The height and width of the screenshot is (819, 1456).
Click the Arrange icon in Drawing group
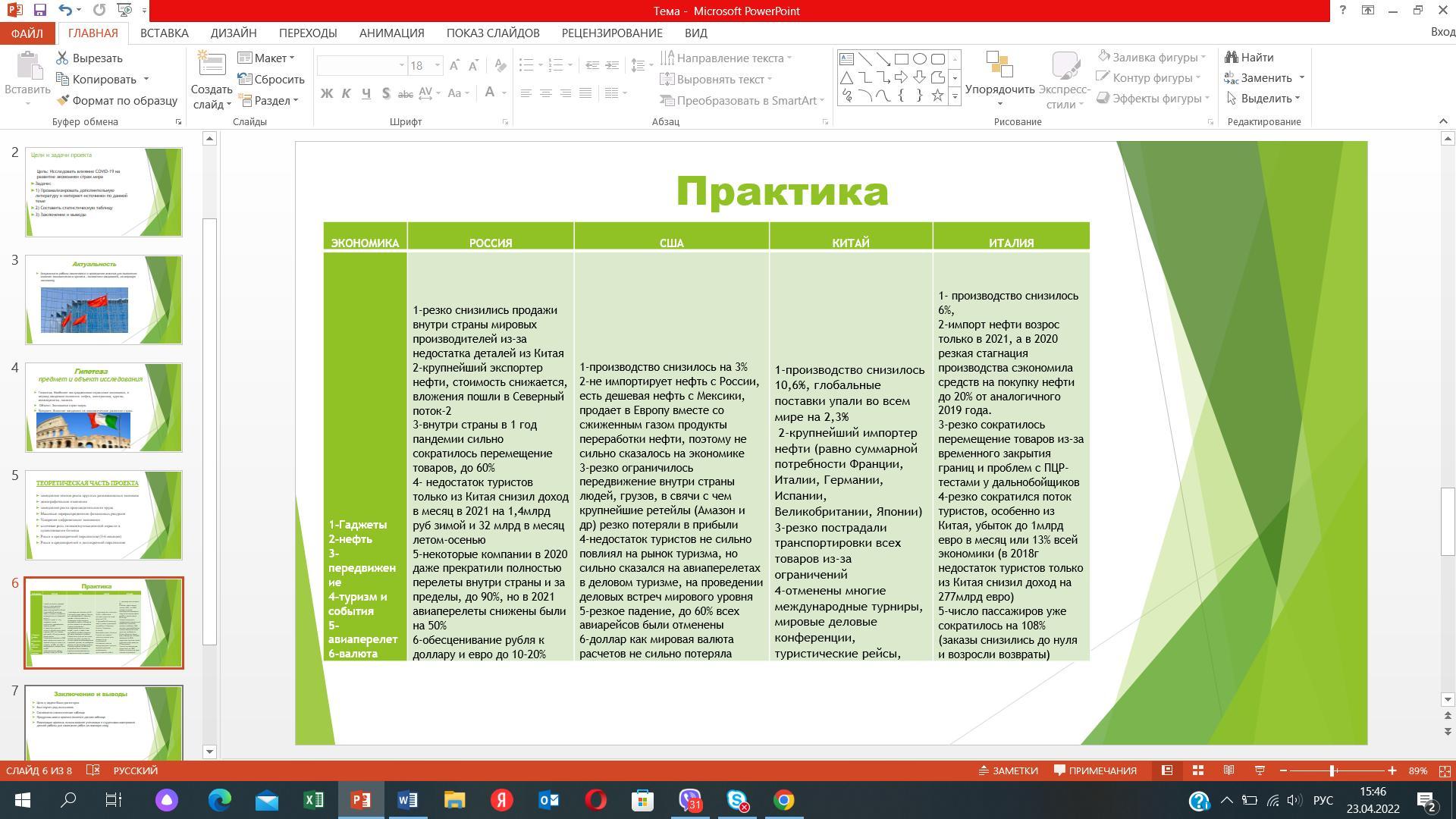point(999,65)
